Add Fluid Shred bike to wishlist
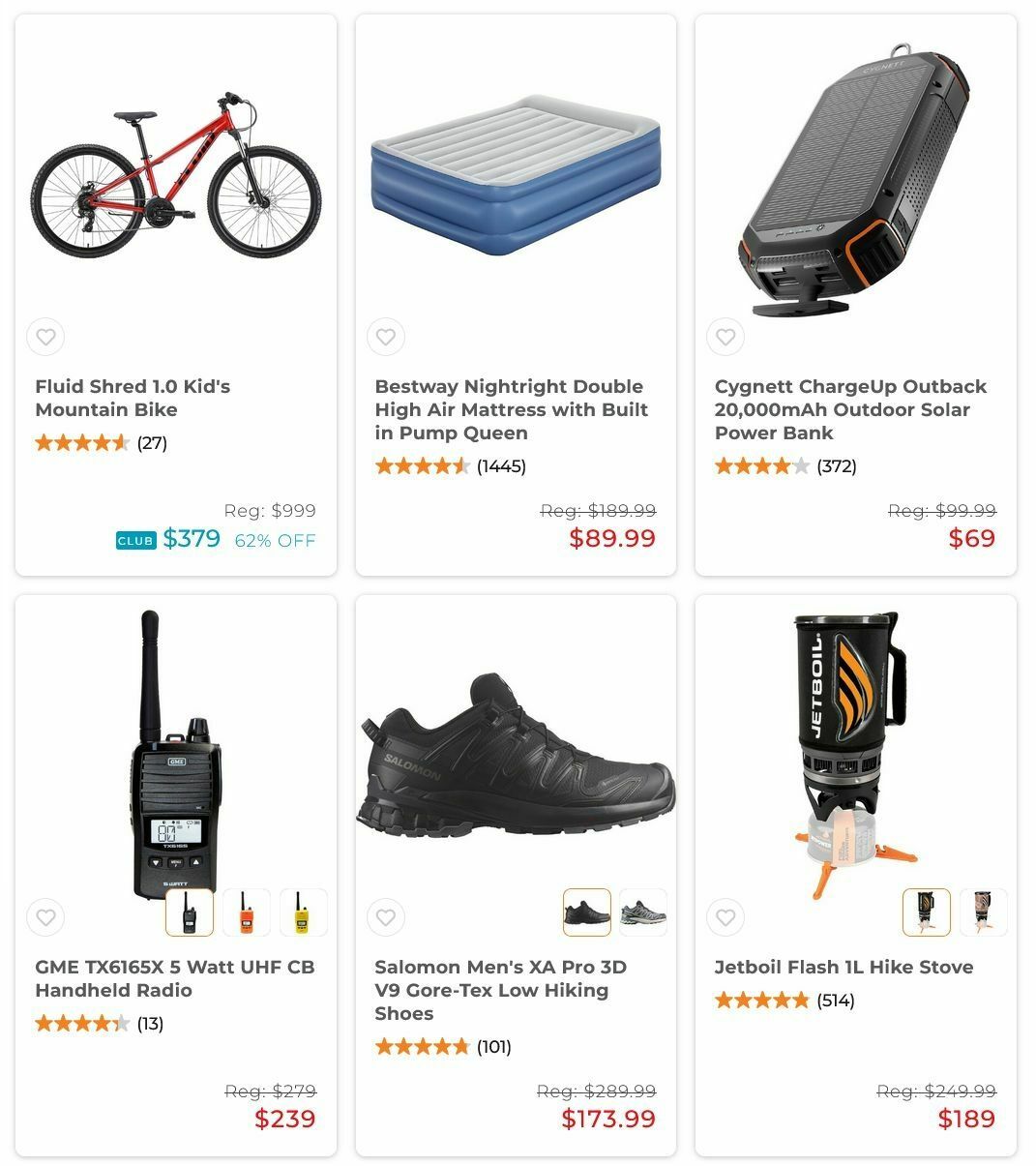 [45, 337]
